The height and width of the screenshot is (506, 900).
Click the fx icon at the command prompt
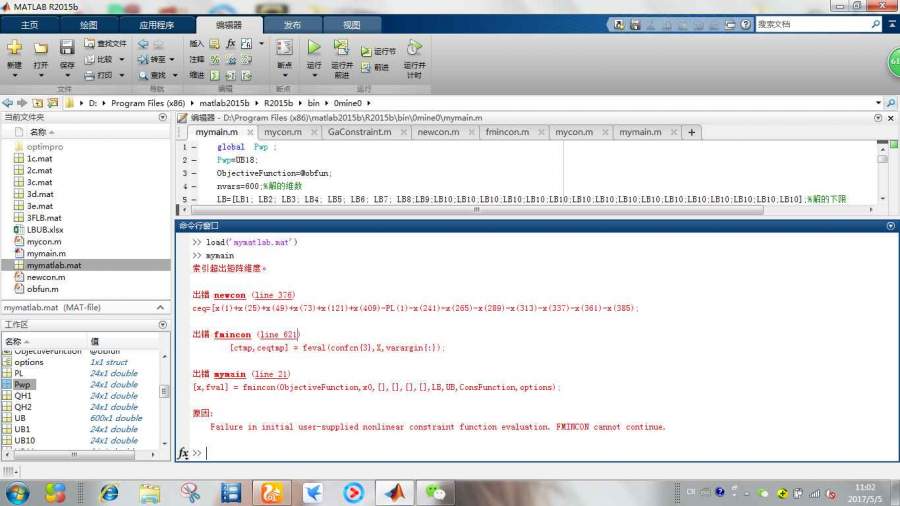[183, 453]
